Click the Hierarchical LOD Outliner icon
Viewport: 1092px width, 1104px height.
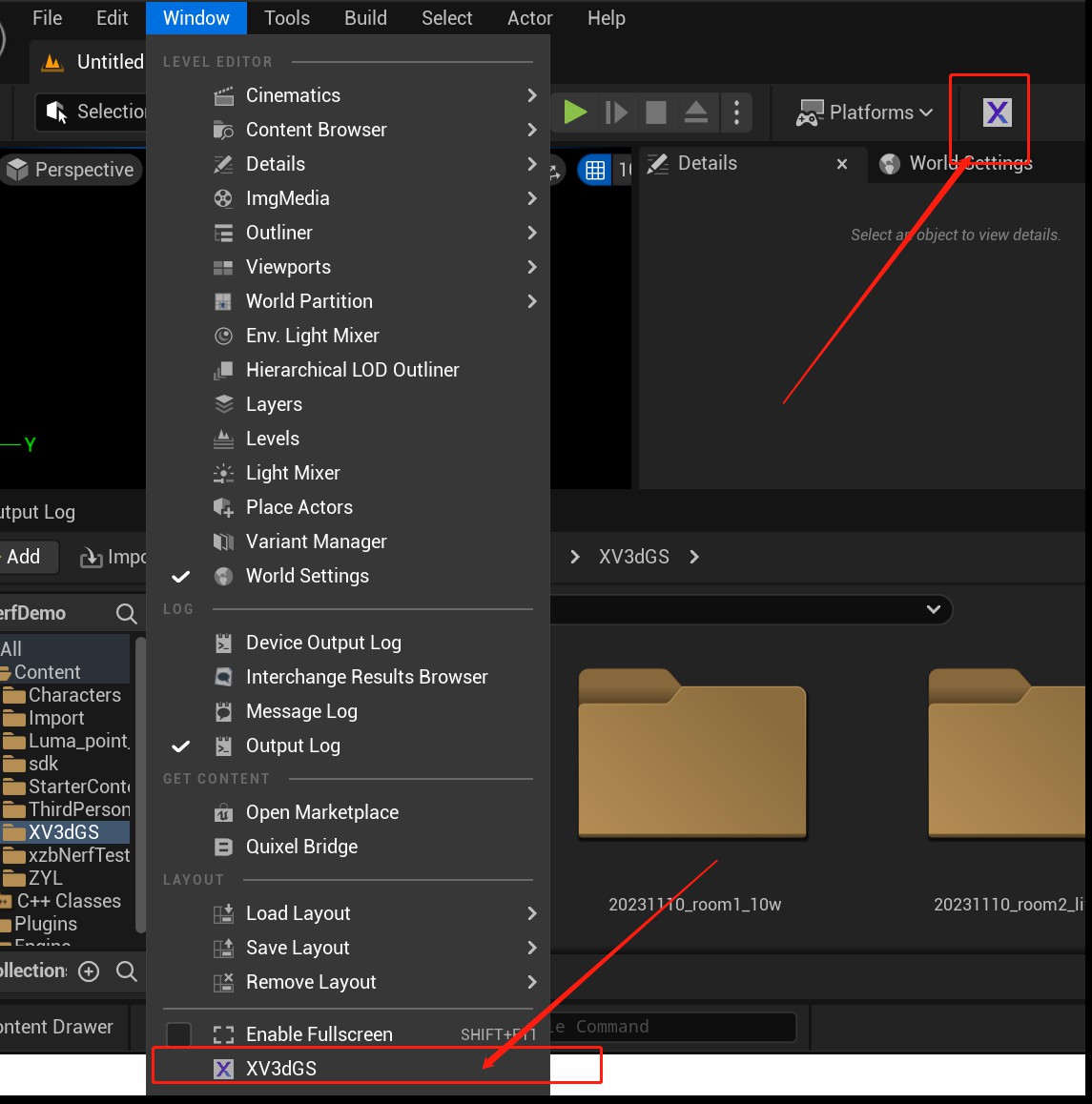[x=223, y=370]
